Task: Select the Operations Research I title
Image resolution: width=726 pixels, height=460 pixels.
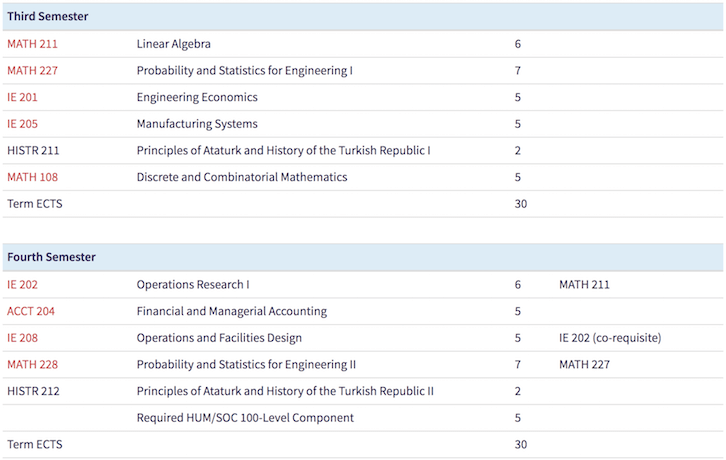Action: point(193,285)
